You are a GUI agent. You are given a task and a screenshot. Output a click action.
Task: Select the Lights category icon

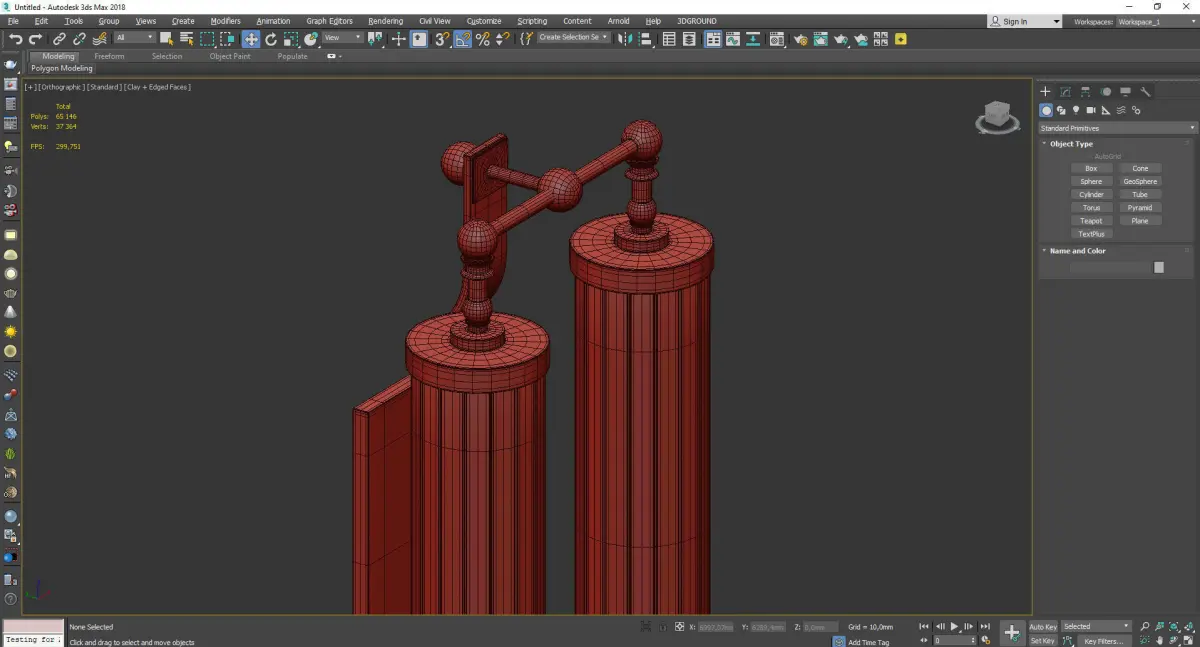click(x=1076, y=110)
